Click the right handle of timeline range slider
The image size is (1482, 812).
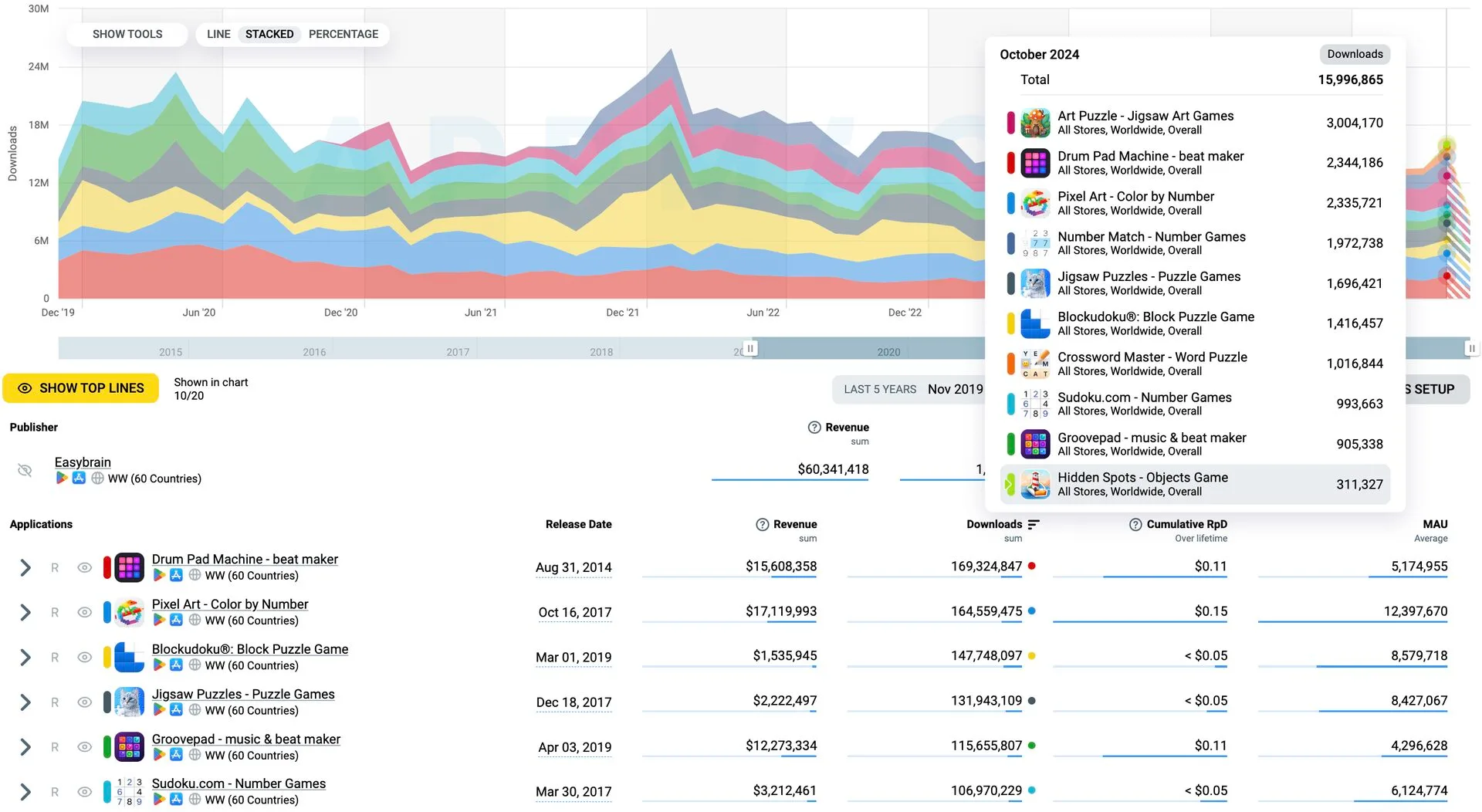[1471, 348]
